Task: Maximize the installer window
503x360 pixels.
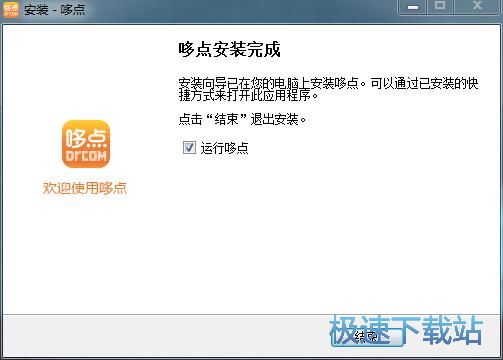Action: tap(440, 7)
